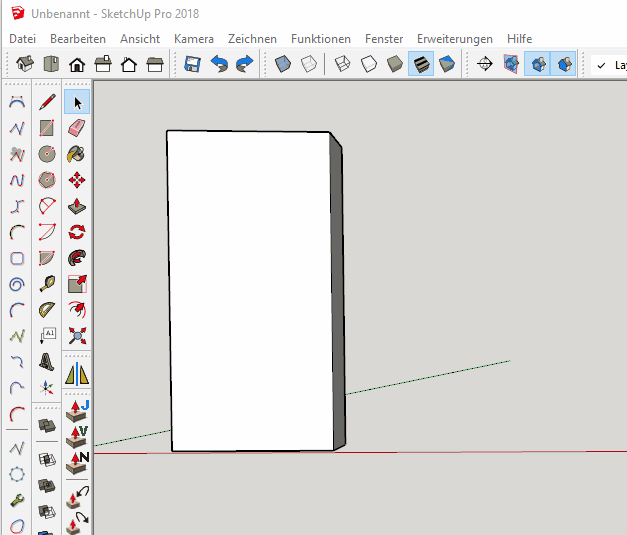Pick the Rotate tool
Viewport: 627px width, 535px height.
point(76,232)
